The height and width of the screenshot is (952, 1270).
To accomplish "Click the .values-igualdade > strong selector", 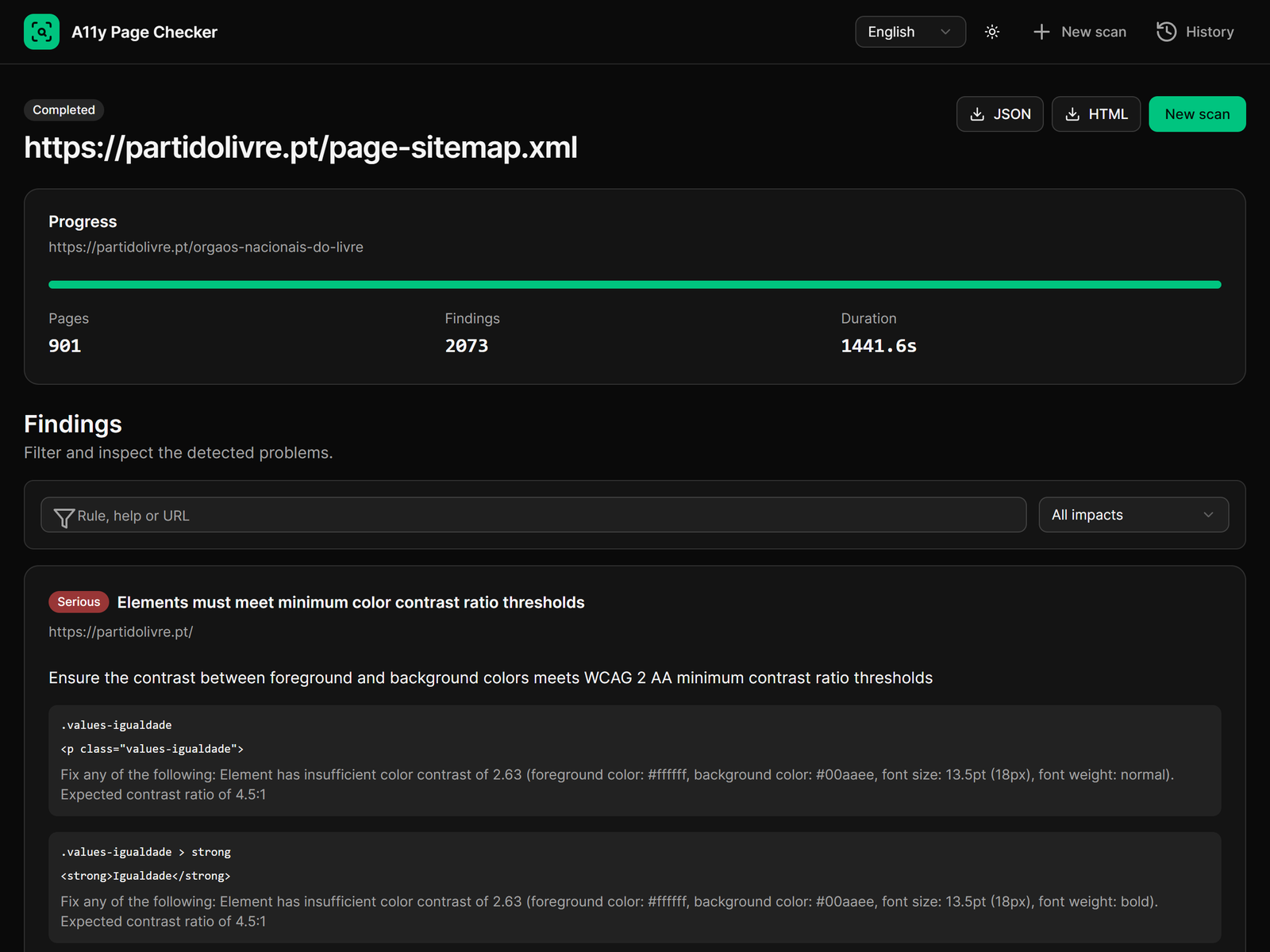I will click(146, 852).
